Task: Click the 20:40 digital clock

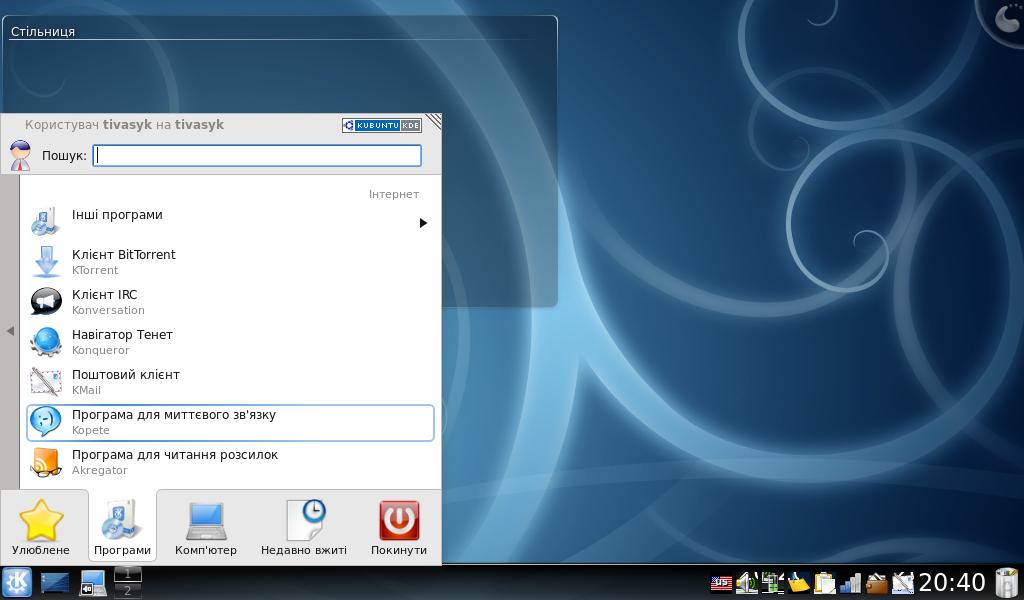Action: [x=952, y=582]
